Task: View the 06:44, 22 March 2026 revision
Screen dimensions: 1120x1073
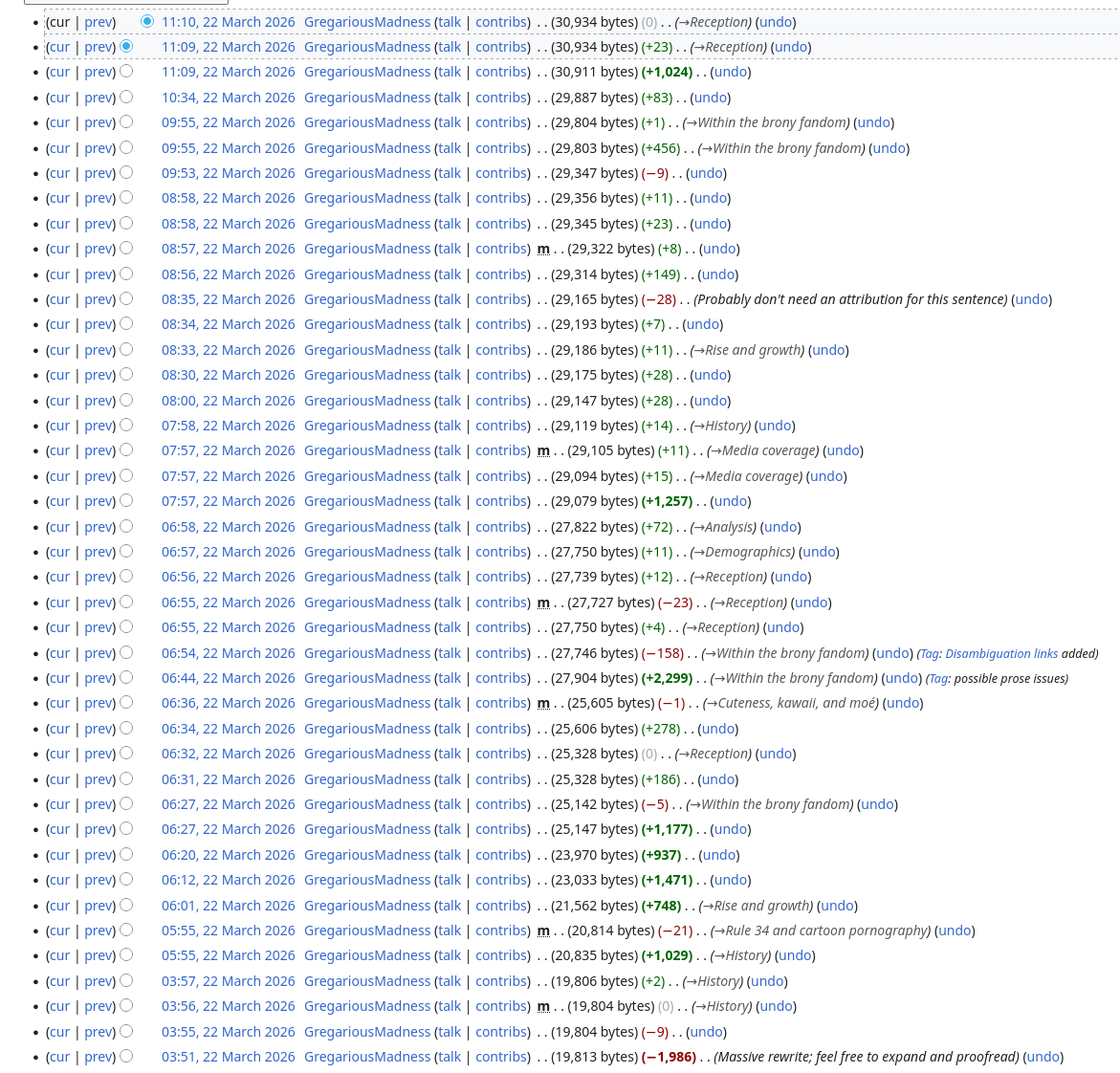Action: [x=228, y=678]
